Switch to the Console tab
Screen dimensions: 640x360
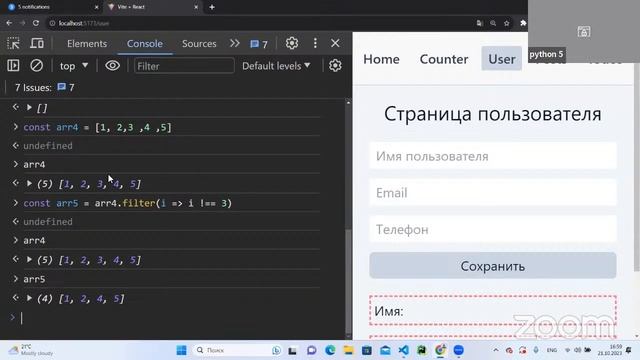tap(144, 44)
